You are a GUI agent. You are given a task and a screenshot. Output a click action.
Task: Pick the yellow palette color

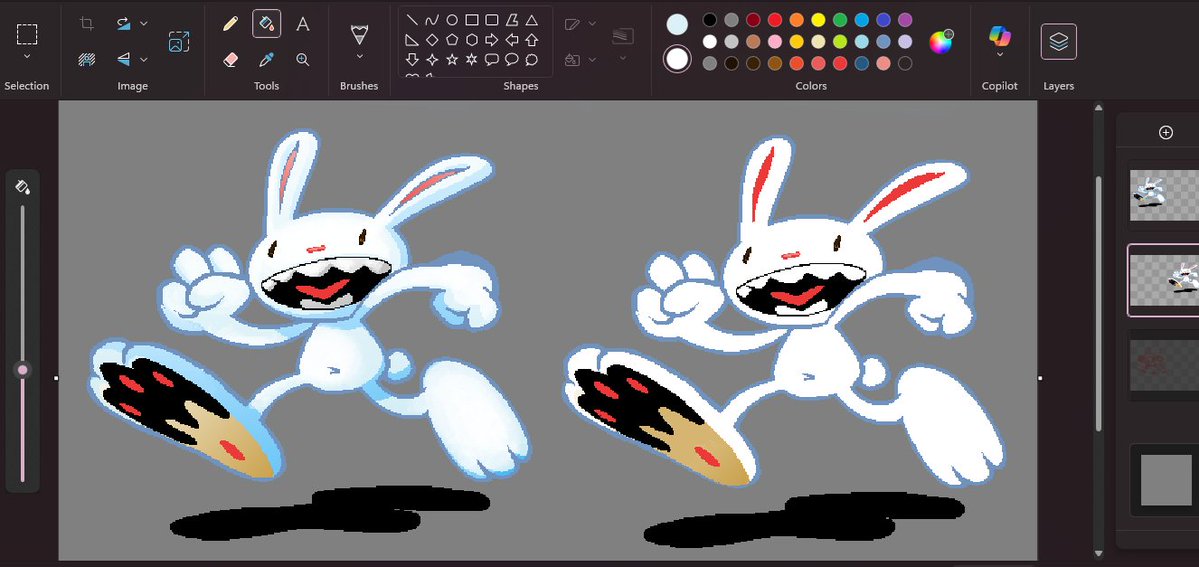818,20
